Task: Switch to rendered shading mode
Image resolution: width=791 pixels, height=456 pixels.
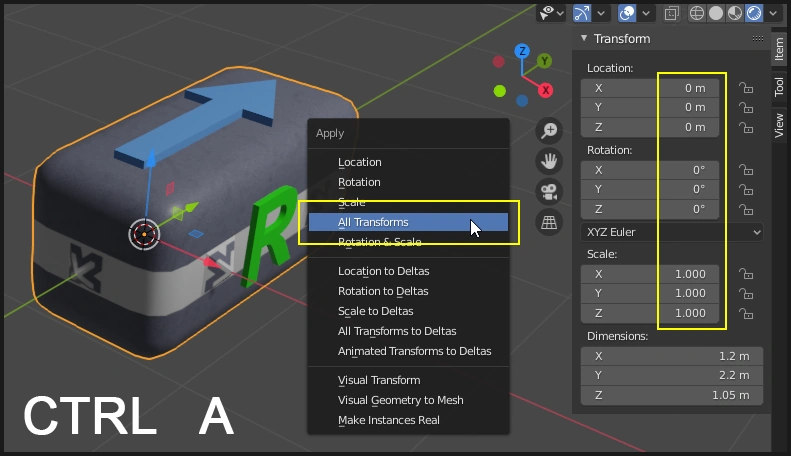Action: click(x=754, y=13)
